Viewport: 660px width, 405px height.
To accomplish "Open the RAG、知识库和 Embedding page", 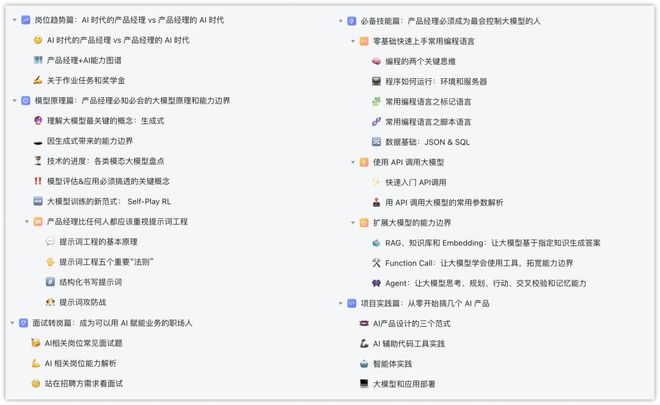I will click(493, 243).
